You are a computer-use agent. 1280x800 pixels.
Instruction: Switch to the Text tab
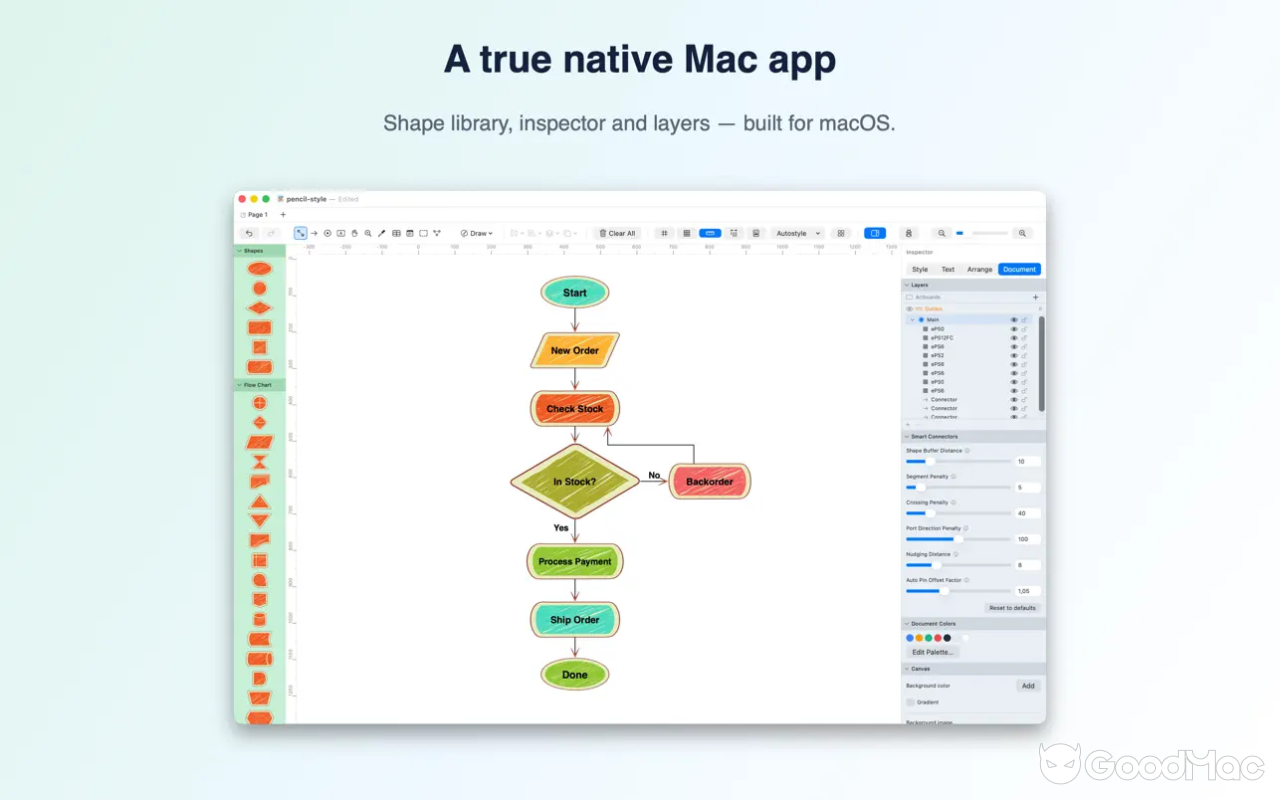(x=948, y=269)
